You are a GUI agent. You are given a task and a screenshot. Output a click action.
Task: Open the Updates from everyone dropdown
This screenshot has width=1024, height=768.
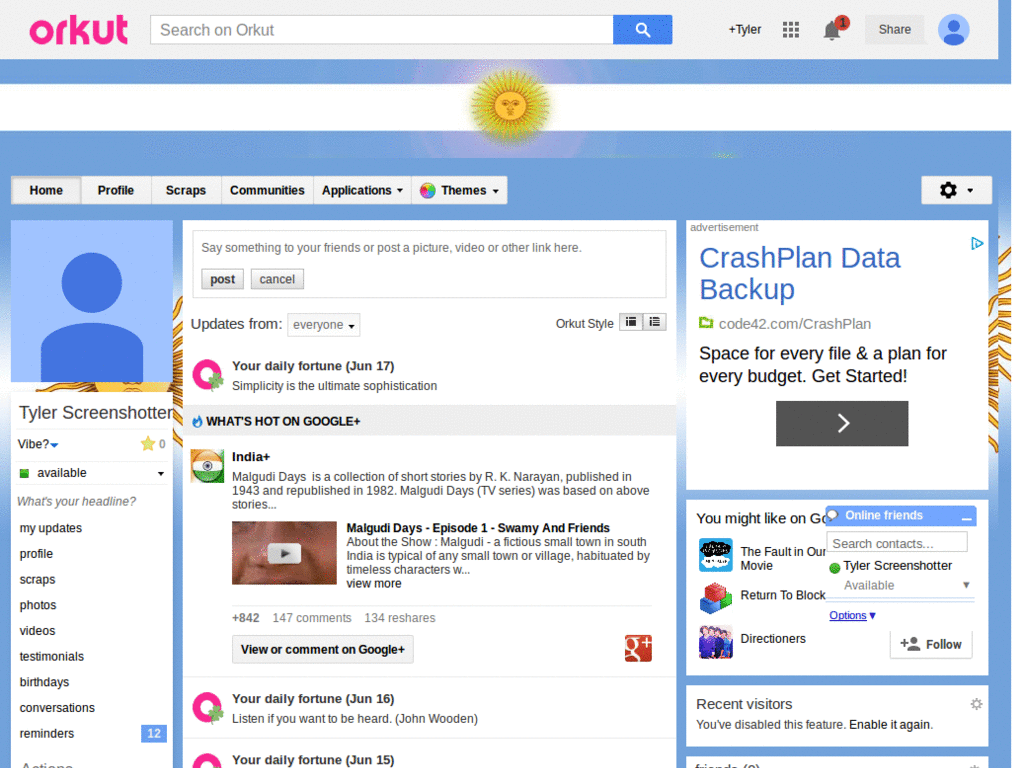(323, 325)
